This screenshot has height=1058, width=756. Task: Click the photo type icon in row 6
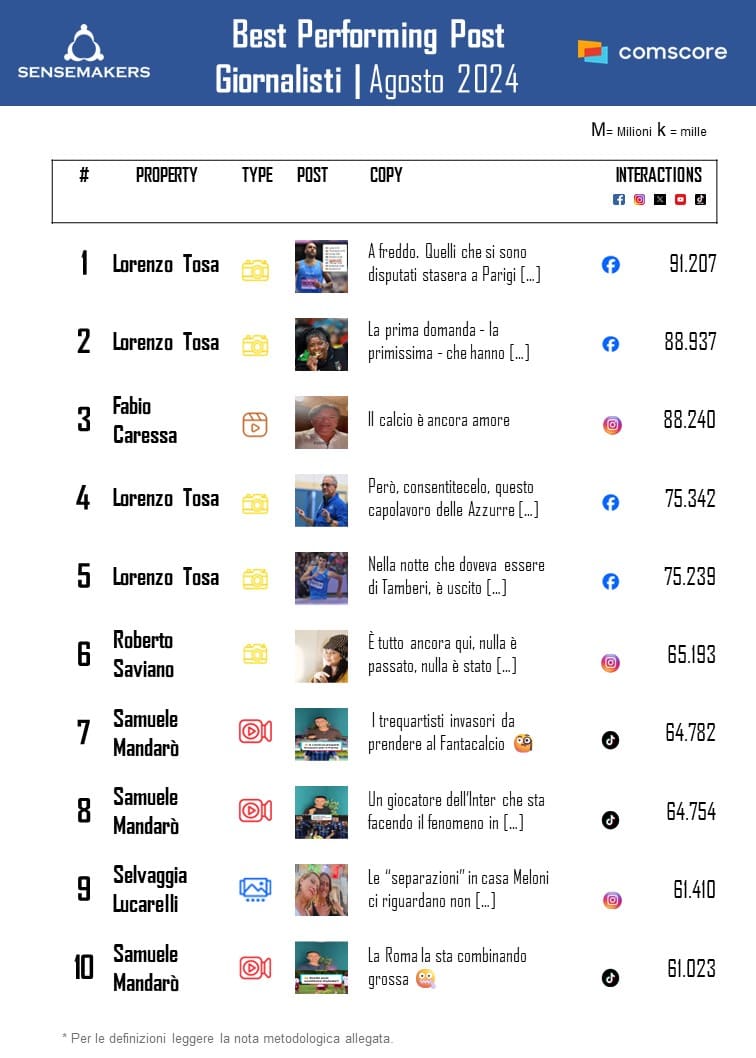coord(255,654)
